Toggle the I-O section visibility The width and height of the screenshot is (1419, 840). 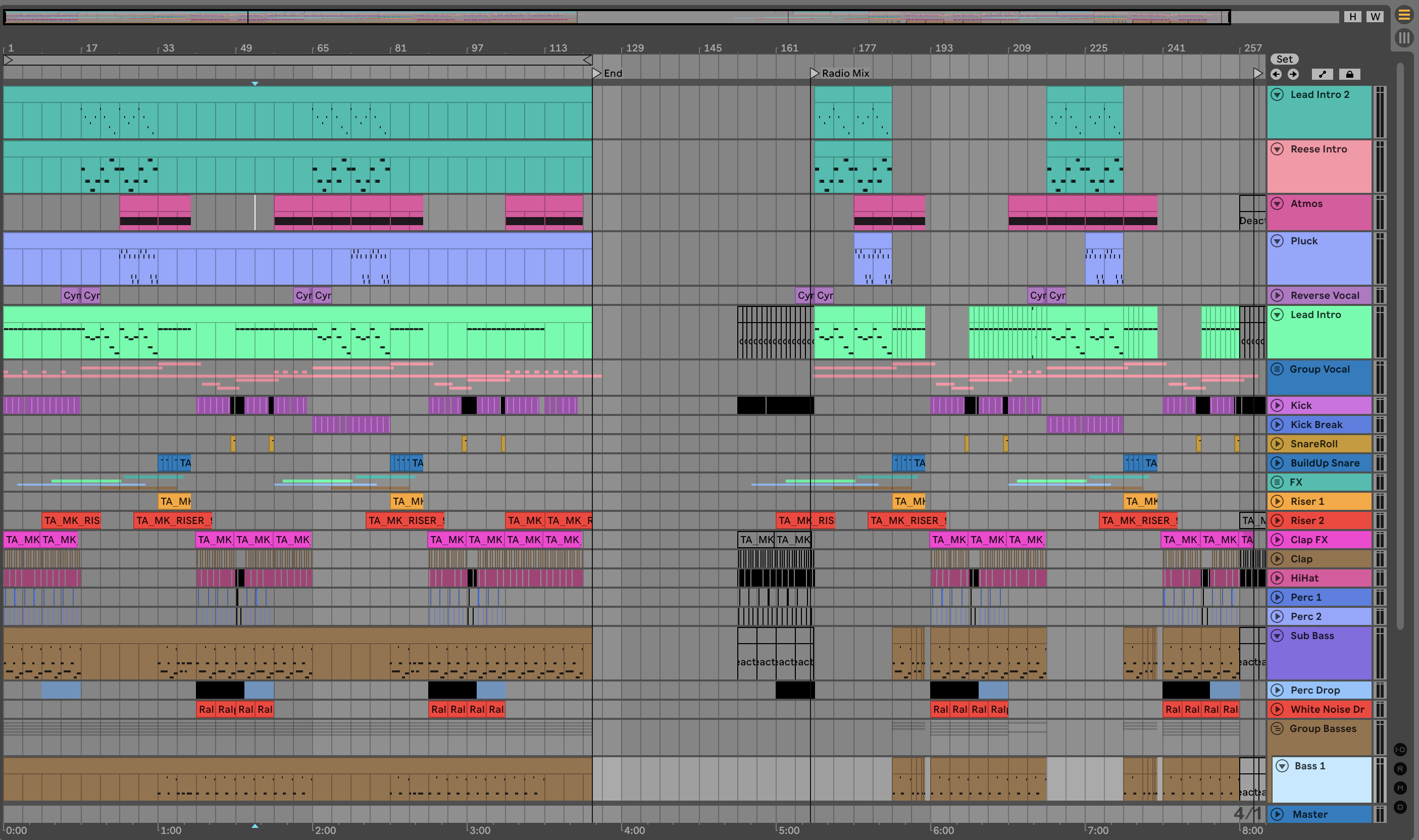tap(1400, 750)
